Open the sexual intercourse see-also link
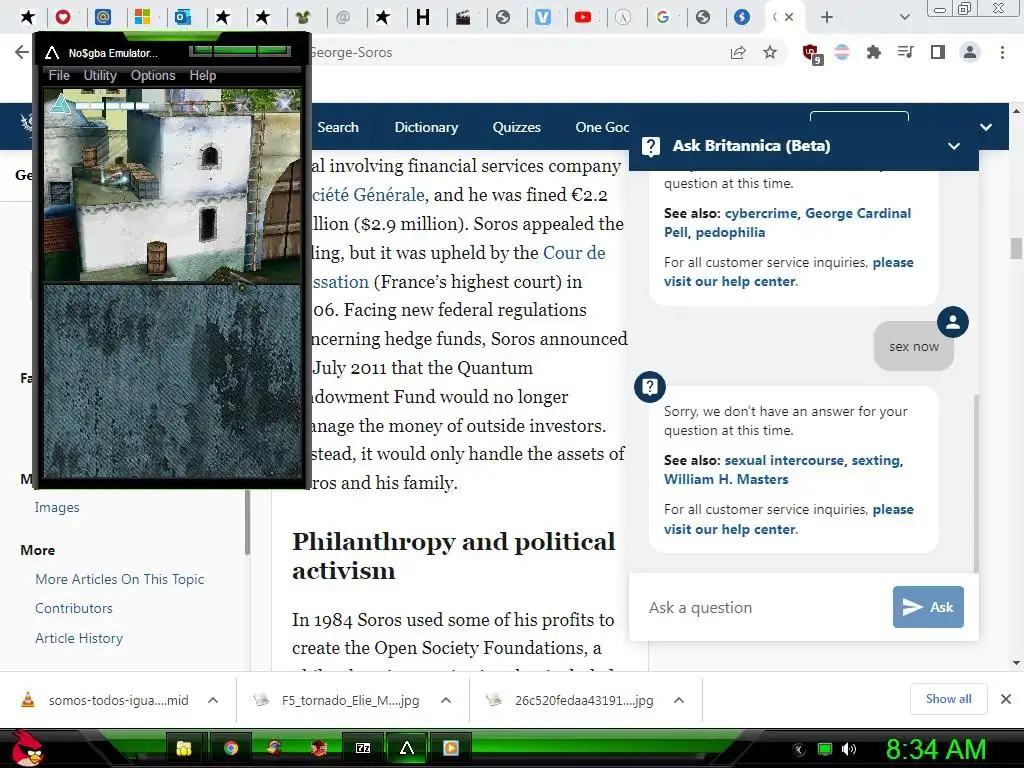Viewport: 1024px width, 768px height. pyautogui.click(x=784, y=460)
